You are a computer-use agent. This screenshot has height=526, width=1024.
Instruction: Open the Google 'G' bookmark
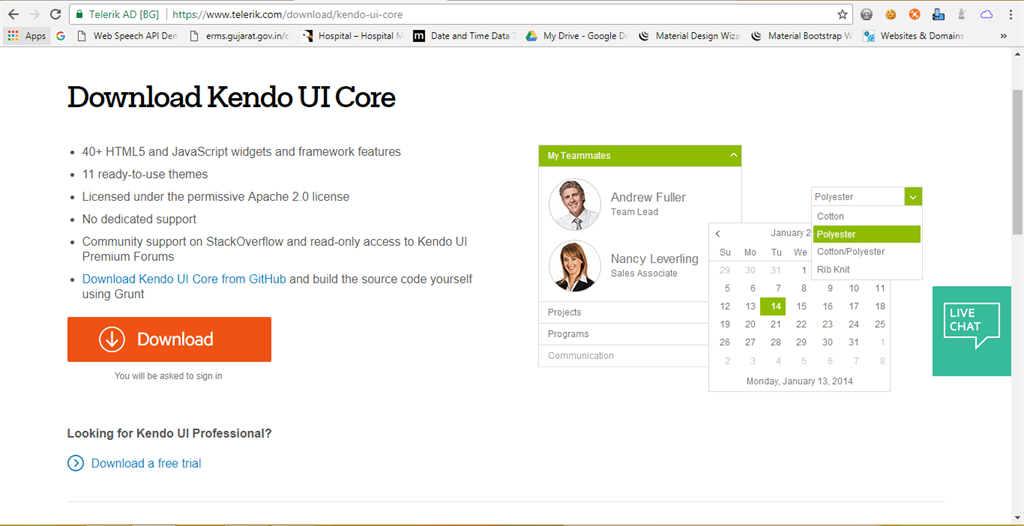click(x=61, y=36)
